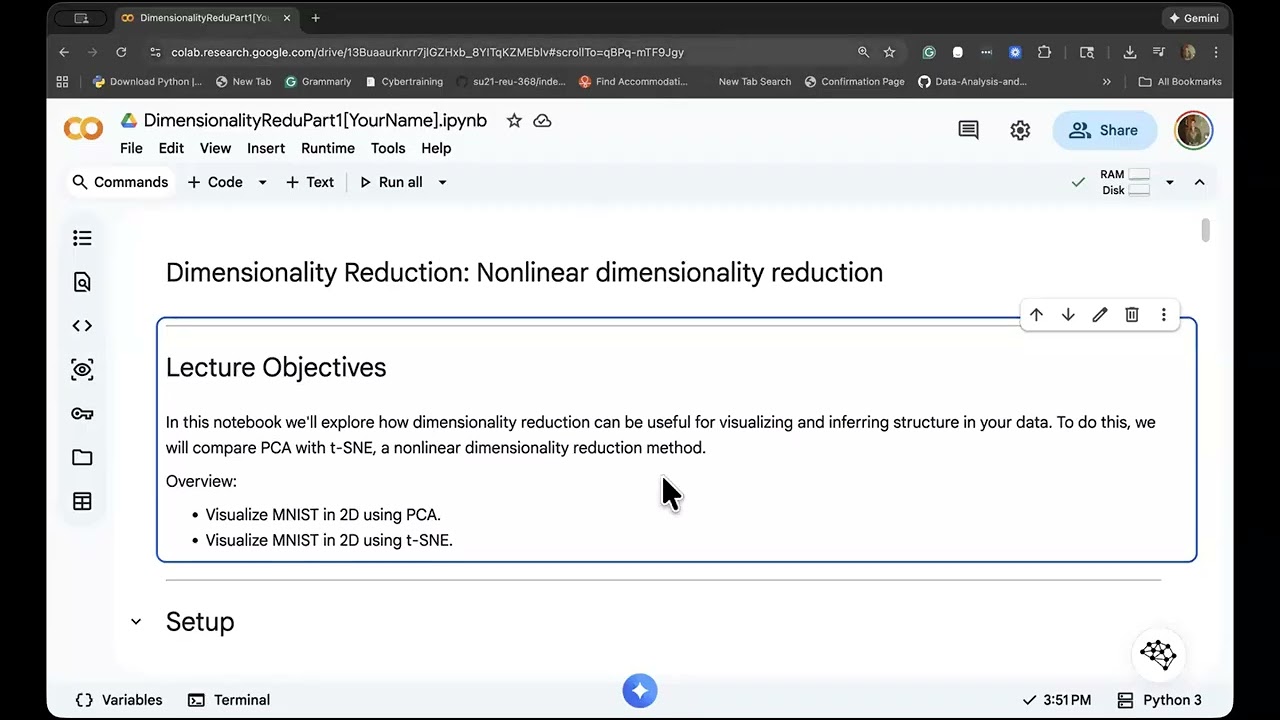Click the Gemini sparkle button at bottom
Image resolution: width=1280 pixels, height=720 pixels.
tap(640, 691)
